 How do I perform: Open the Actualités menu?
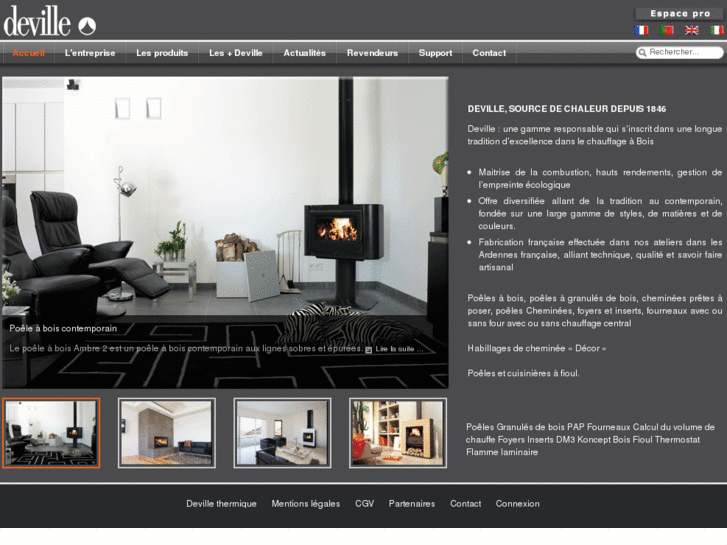[305, 53]
